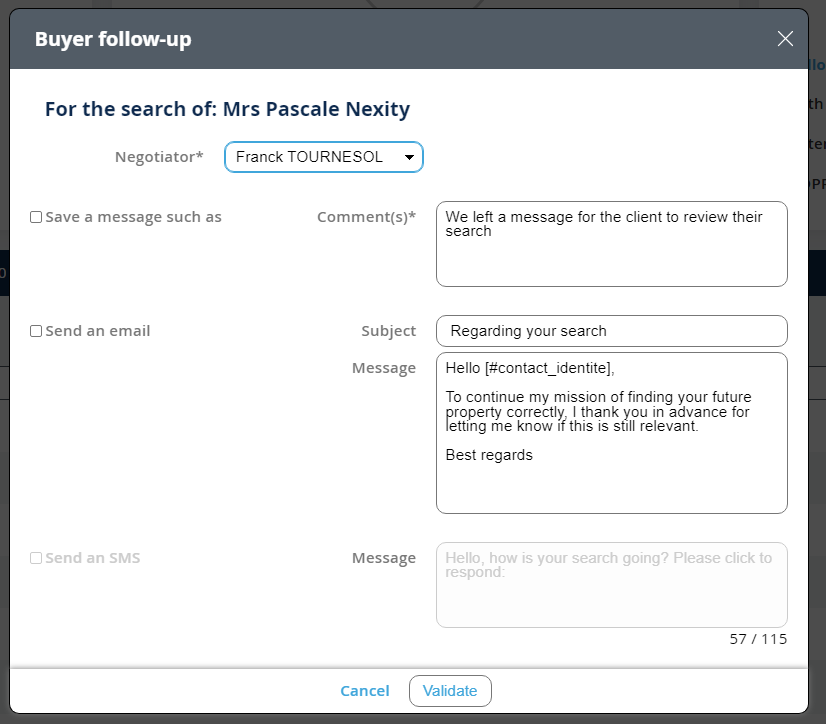
Task: Click the 'Send an SMS' label text
Action: 93,558
